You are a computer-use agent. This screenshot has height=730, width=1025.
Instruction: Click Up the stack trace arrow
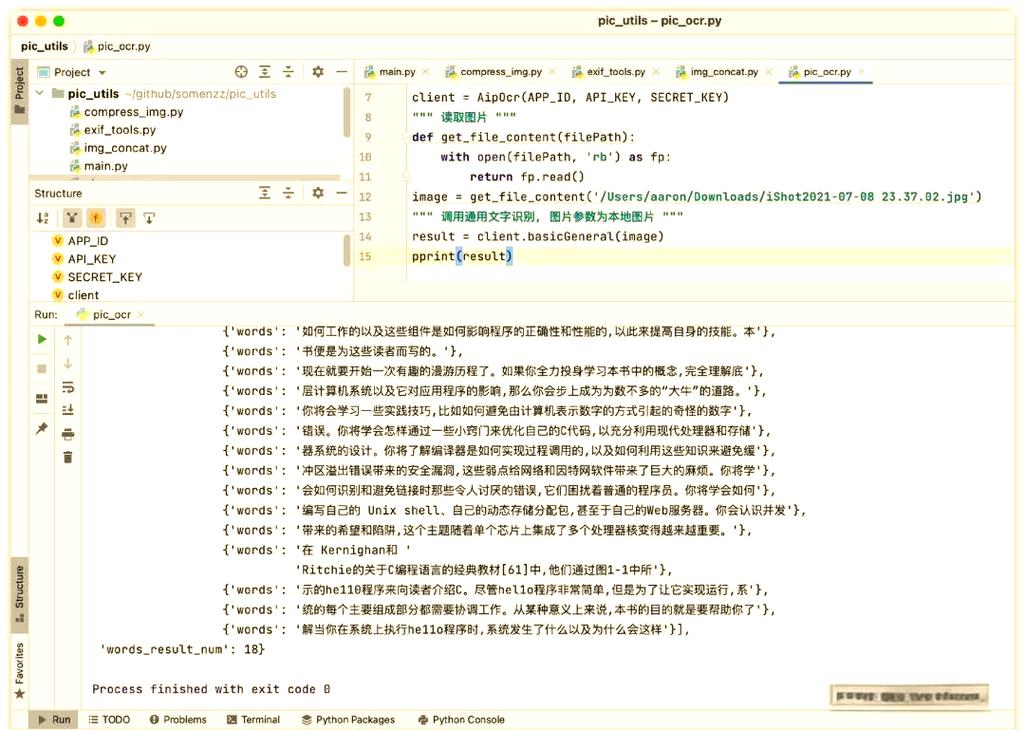click(x=68, y=340)
